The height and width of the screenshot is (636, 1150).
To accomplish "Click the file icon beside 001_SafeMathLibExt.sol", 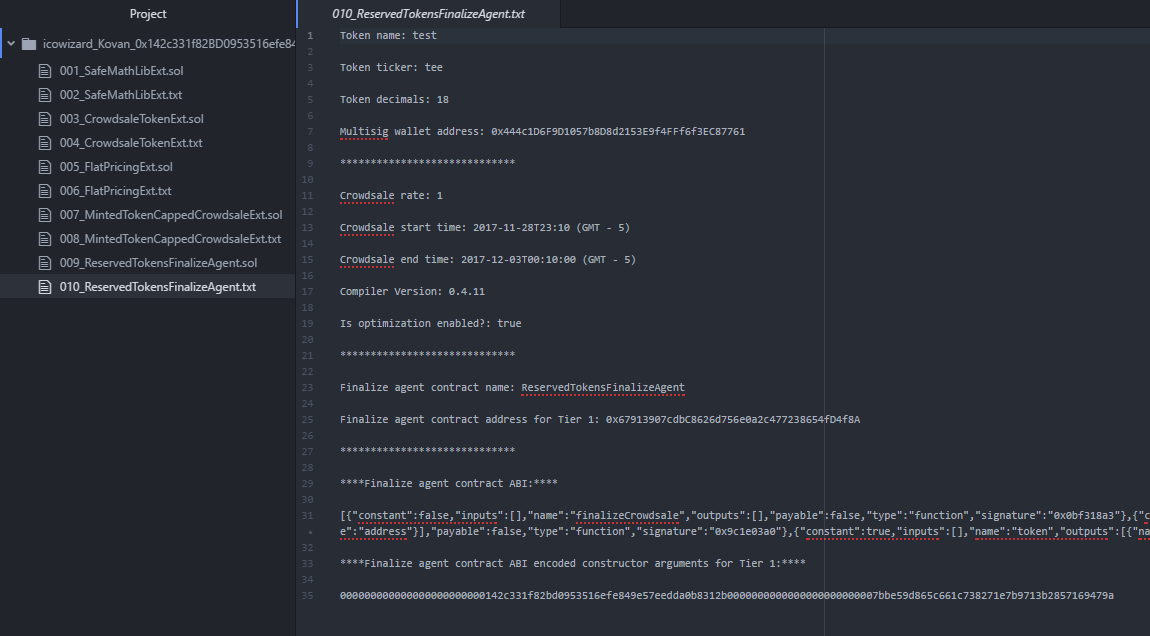I will 45,71.
